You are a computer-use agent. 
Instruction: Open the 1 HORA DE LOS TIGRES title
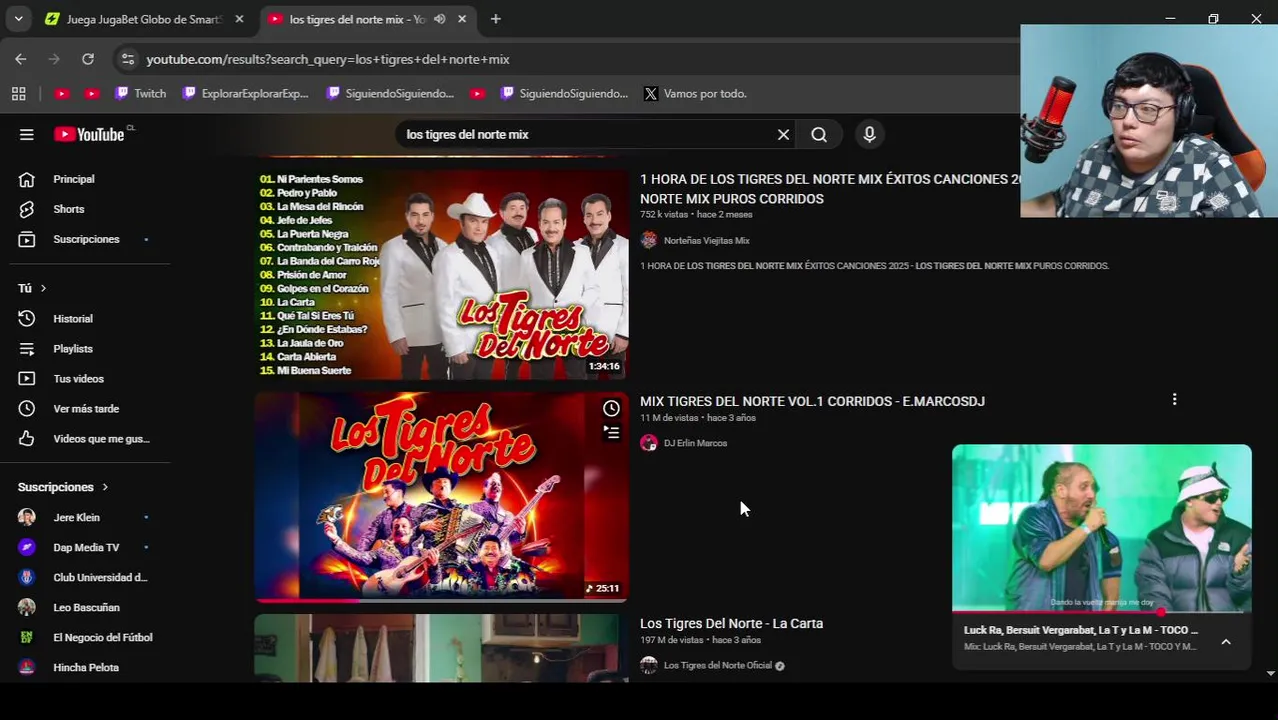point(830,189)
